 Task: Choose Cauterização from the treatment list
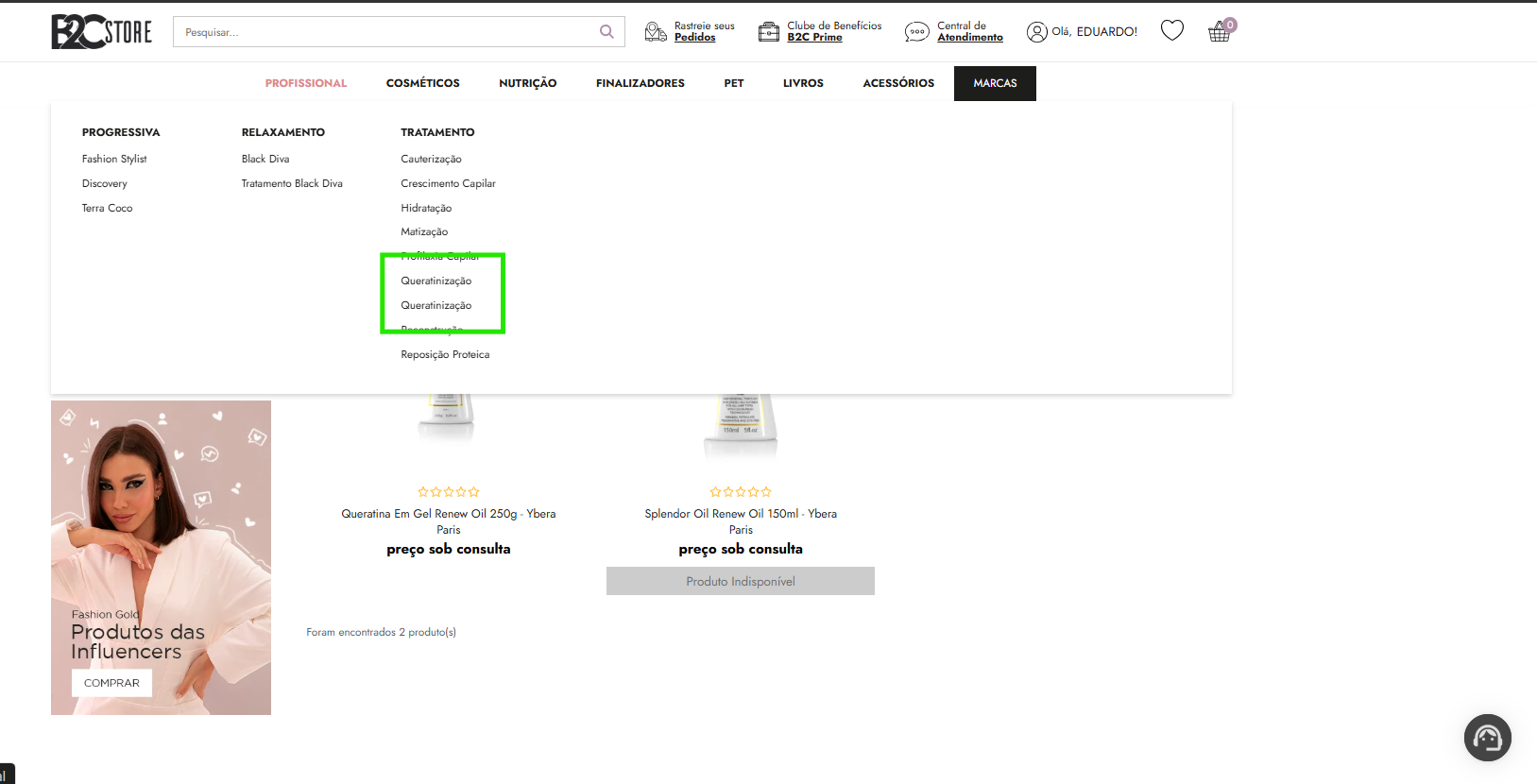(x=432, y=159)
